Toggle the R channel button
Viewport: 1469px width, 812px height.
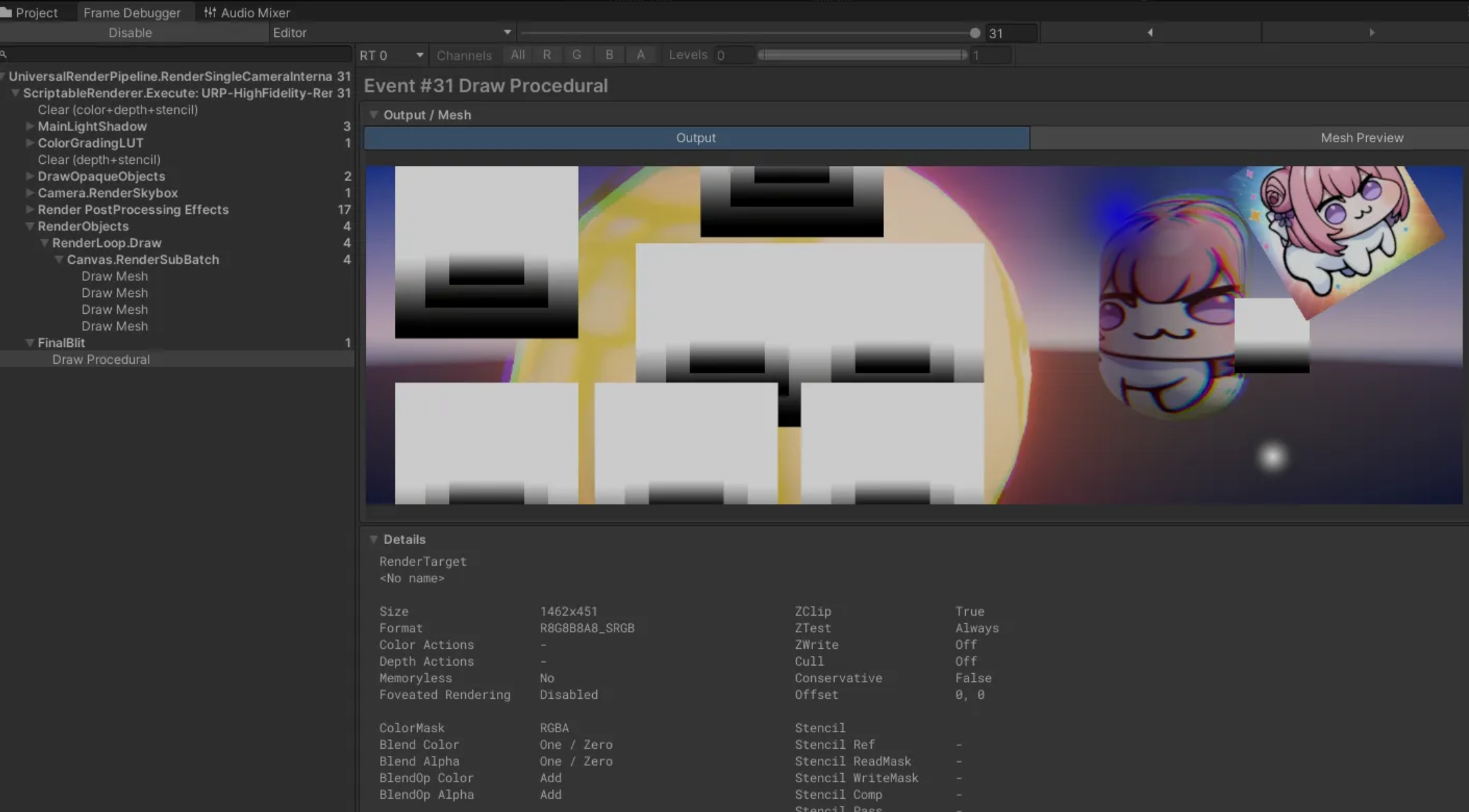[547, 55]
